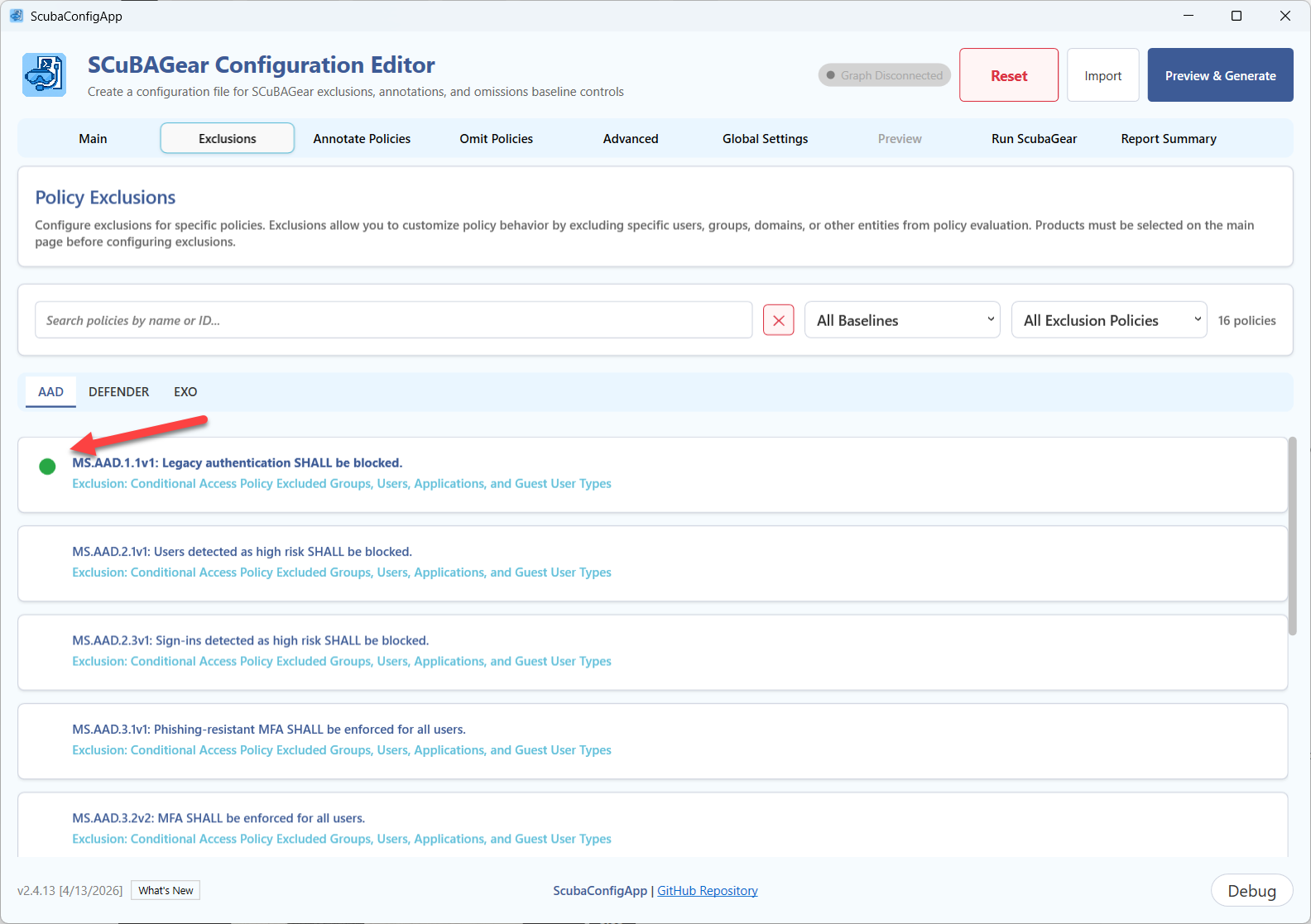This screenshot has height=924, width=1311.
Task: Switch to the DEFENDER product tab
Action: 119,391
